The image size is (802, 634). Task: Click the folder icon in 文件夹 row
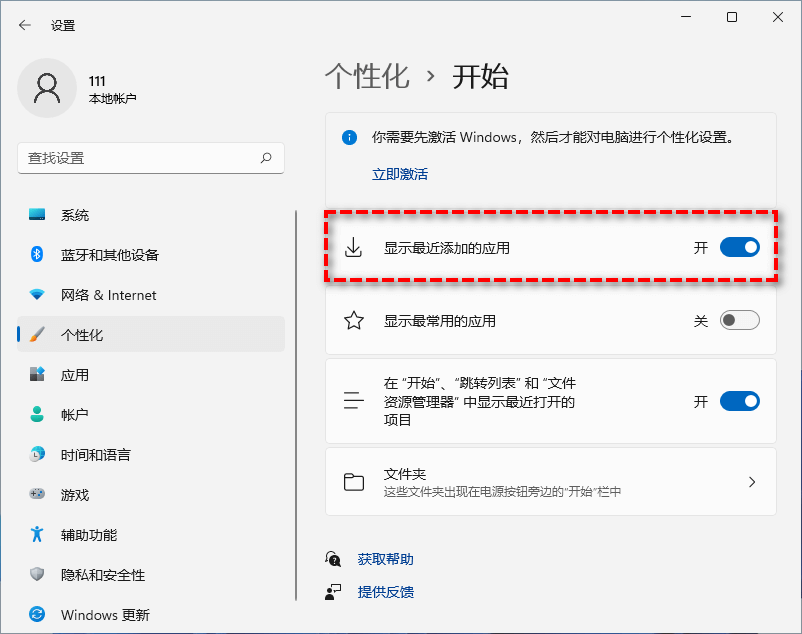click(354, 482)
